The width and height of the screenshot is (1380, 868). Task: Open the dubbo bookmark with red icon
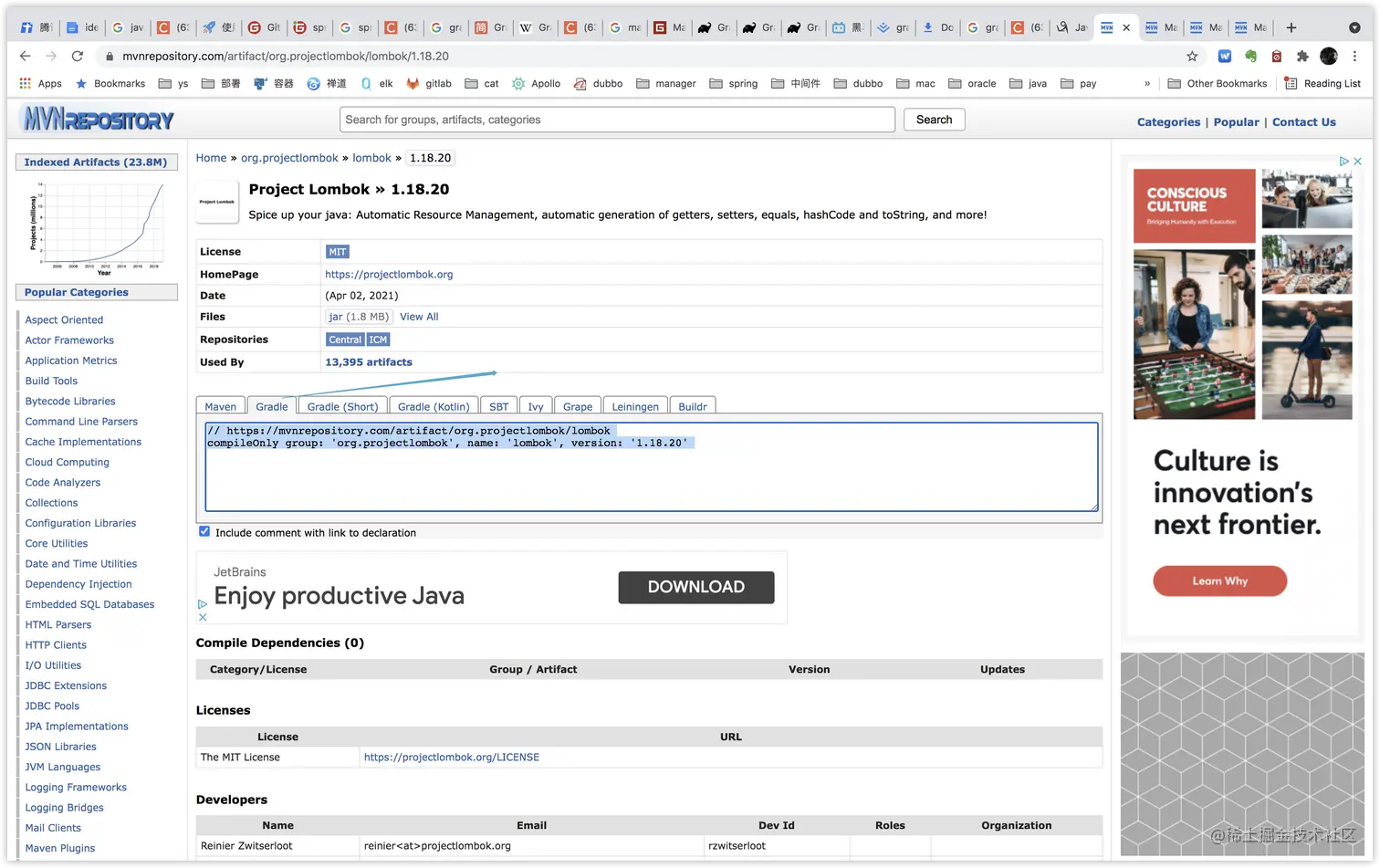click(x=598, y=83)
